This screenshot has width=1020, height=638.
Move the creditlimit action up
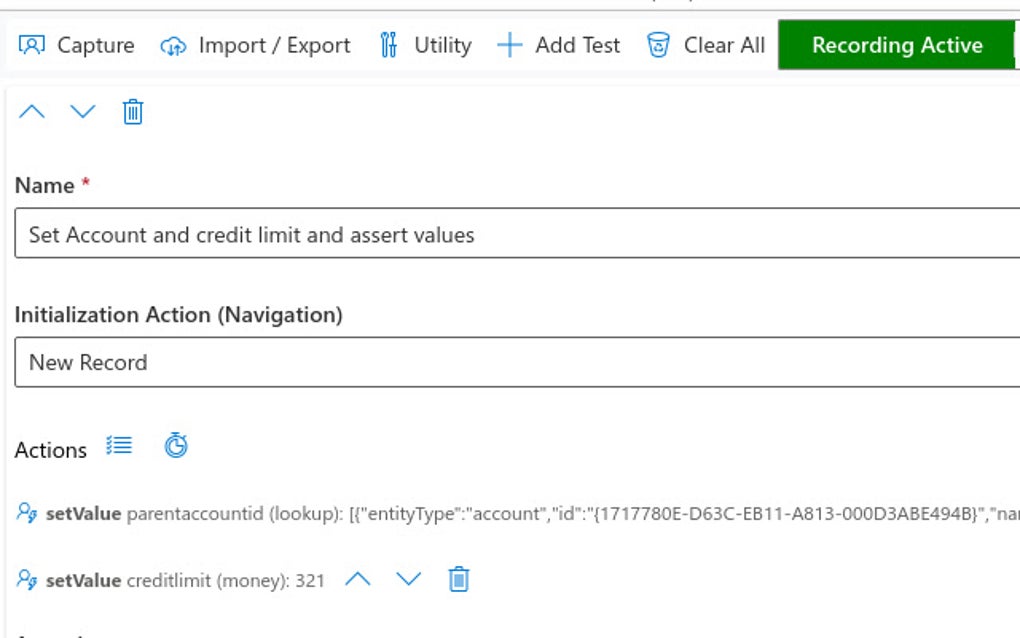(x=360, y=578)
